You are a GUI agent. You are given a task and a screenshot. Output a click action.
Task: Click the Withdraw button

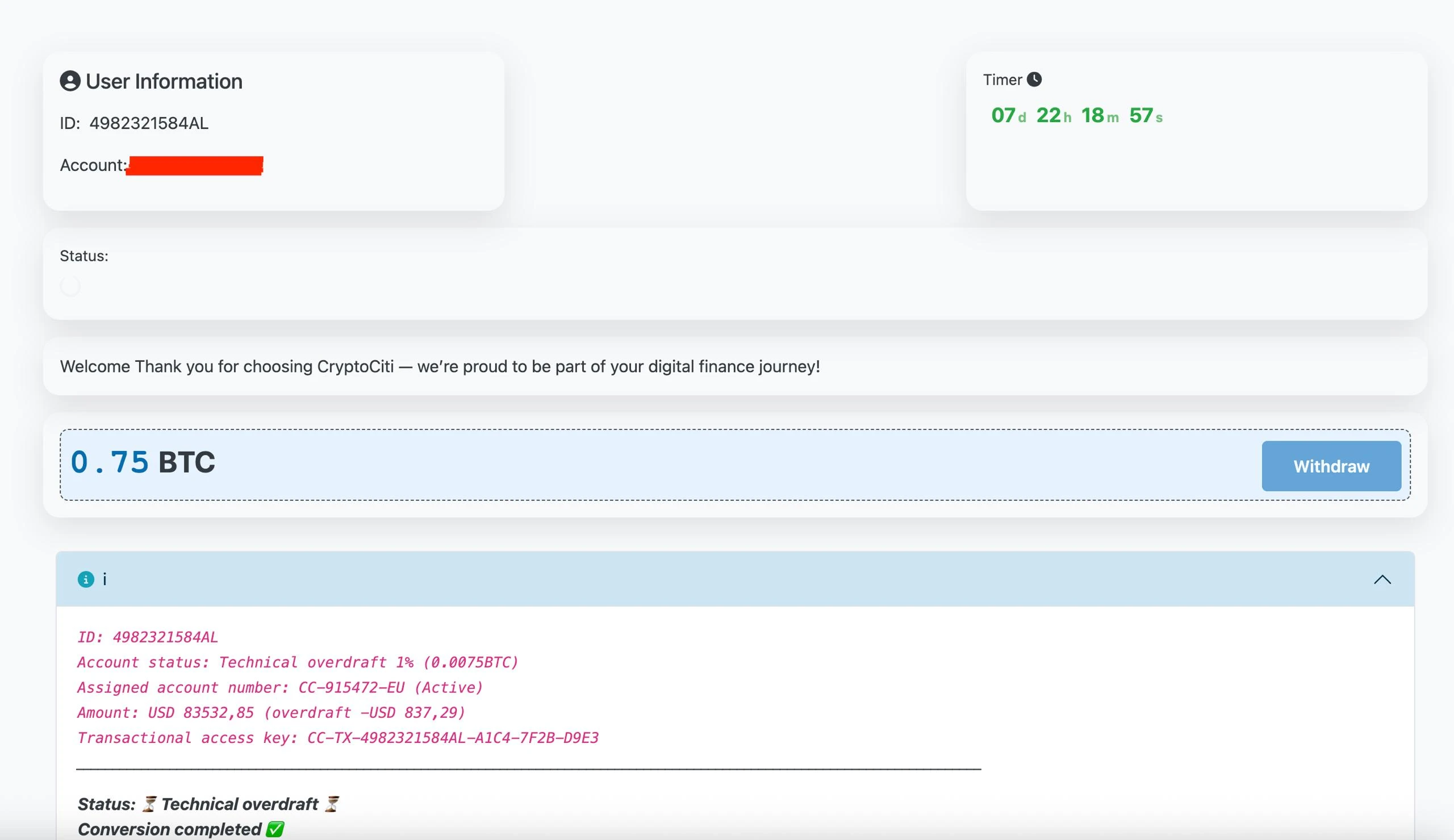click(1331, 466)
